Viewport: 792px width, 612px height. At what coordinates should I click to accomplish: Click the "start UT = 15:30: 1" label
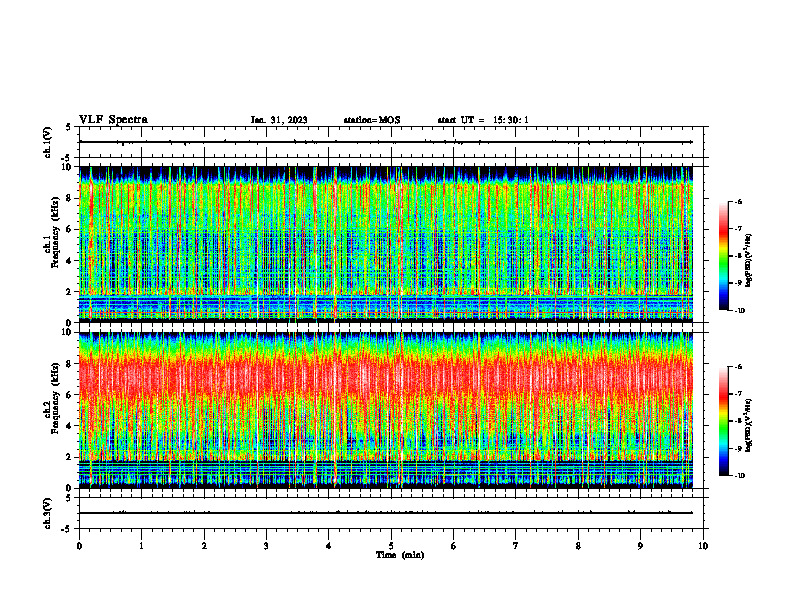tap(483, 120)
